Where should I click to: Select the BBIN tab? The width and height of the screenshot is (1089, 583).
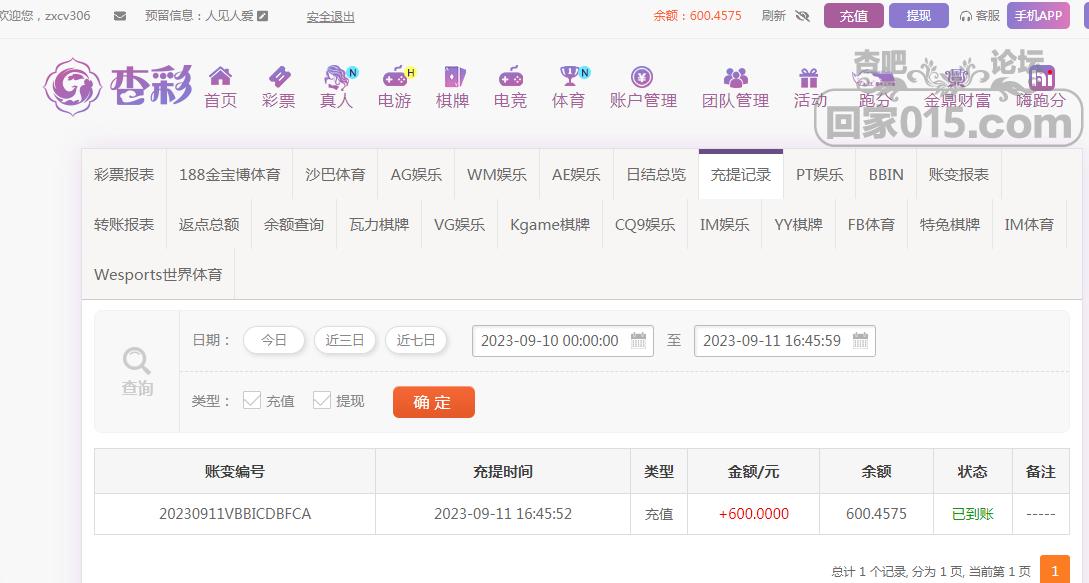coord(886,174)
